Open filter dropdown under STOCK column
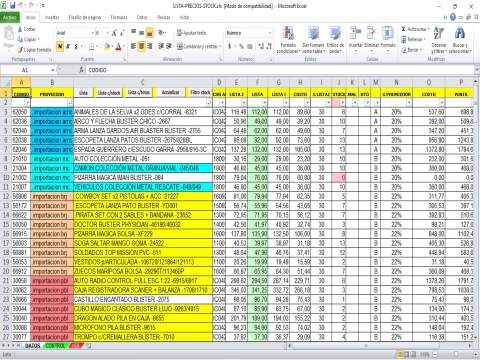The image size is (480, 360). (343, 103)
